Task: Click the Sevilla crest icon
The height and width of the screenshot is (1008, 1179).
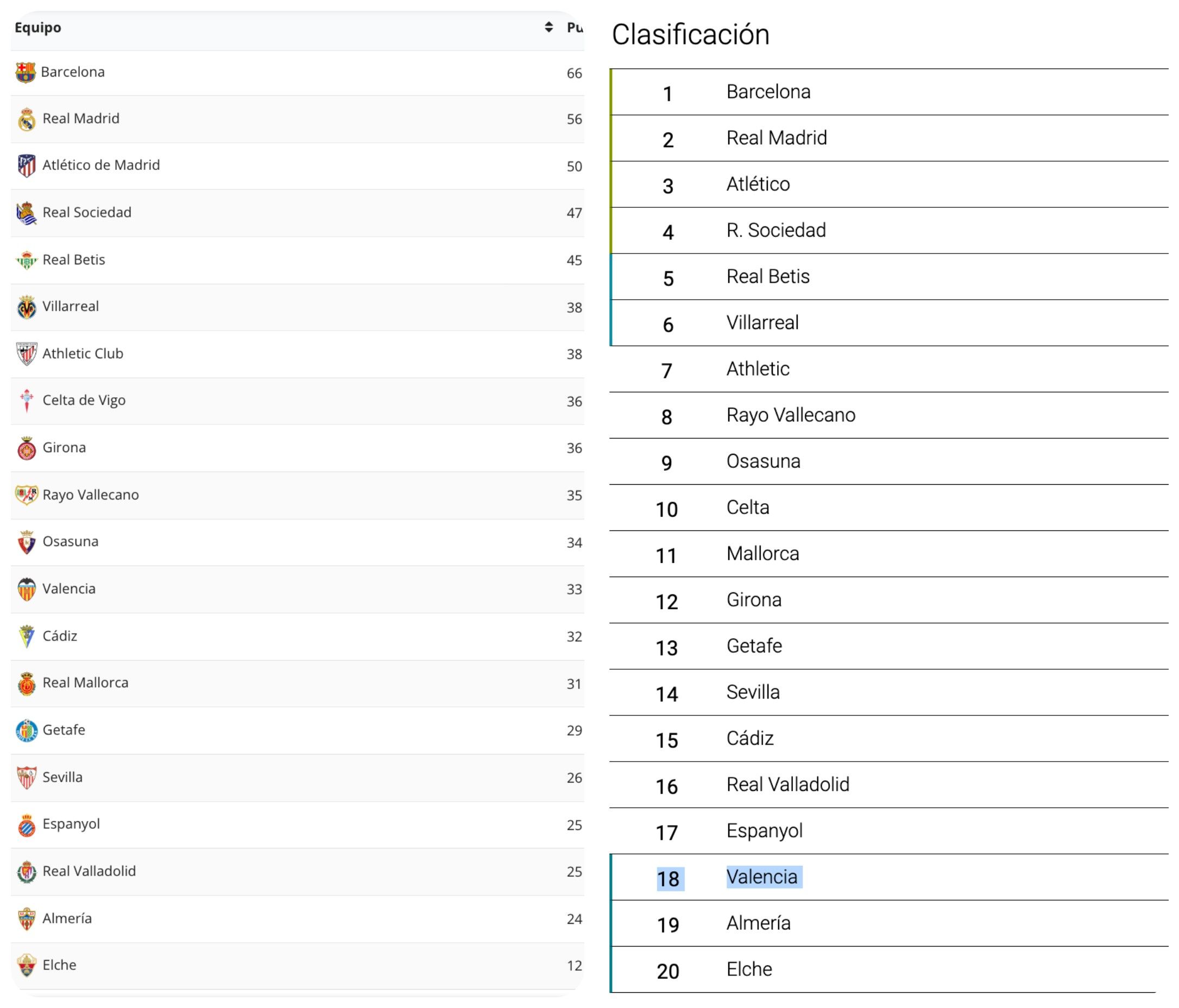Action: 27,778
